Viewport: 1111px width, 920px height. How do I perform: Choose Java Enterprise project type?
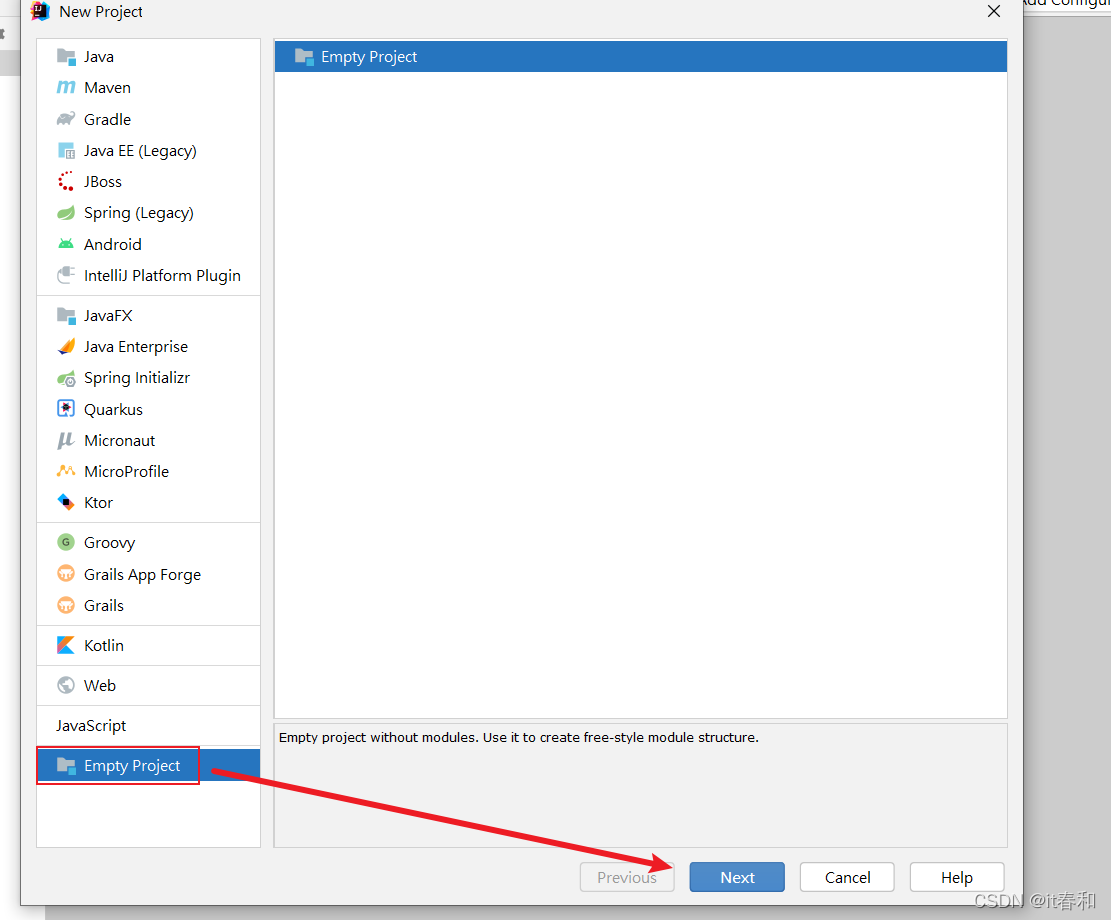pos(148,347)
